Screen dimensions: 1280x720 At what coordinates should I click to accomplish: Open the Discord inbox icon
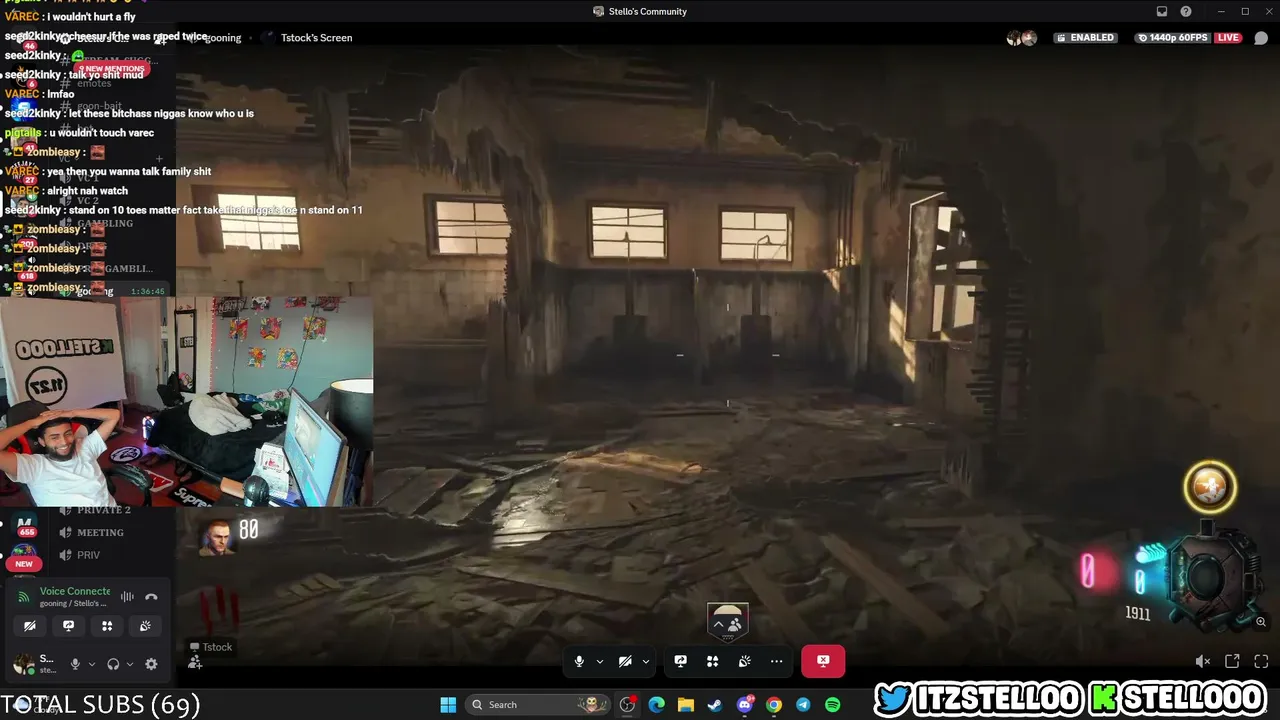[x=1162, y=12]
